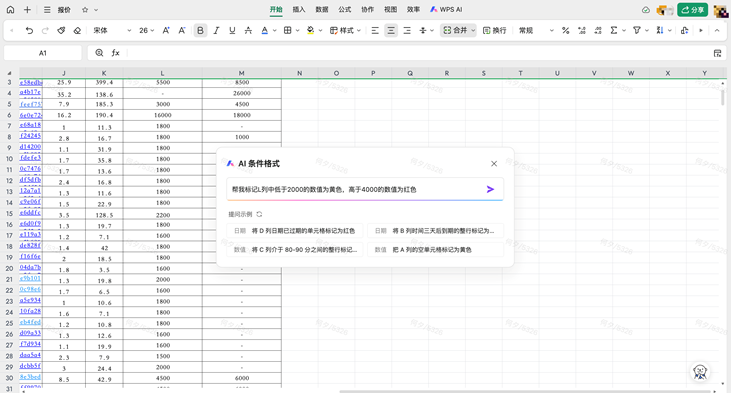Undo the last action
The width and height of the screenshot is (731, 393).
point(29,30)
